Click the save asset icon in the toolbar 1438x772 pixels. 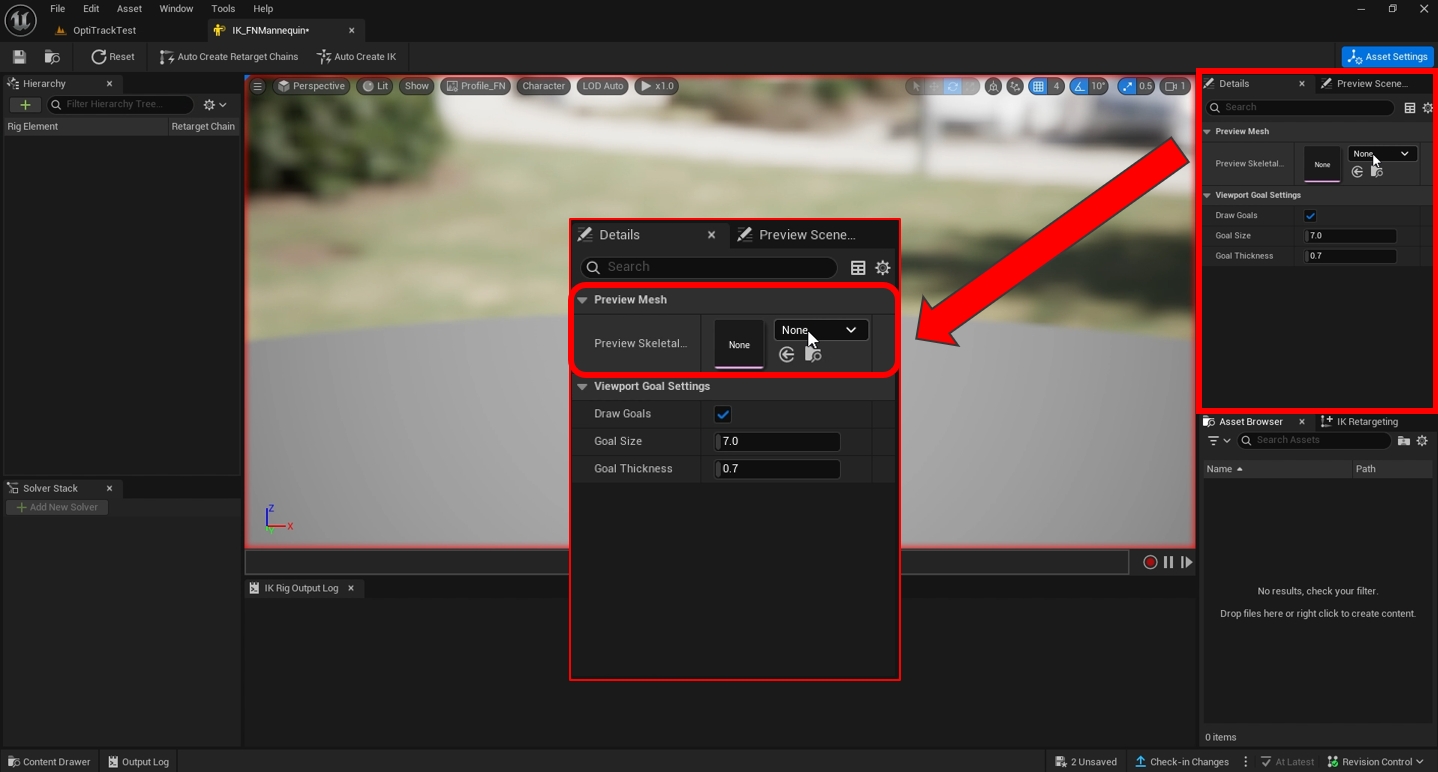(x=19, y=57)
